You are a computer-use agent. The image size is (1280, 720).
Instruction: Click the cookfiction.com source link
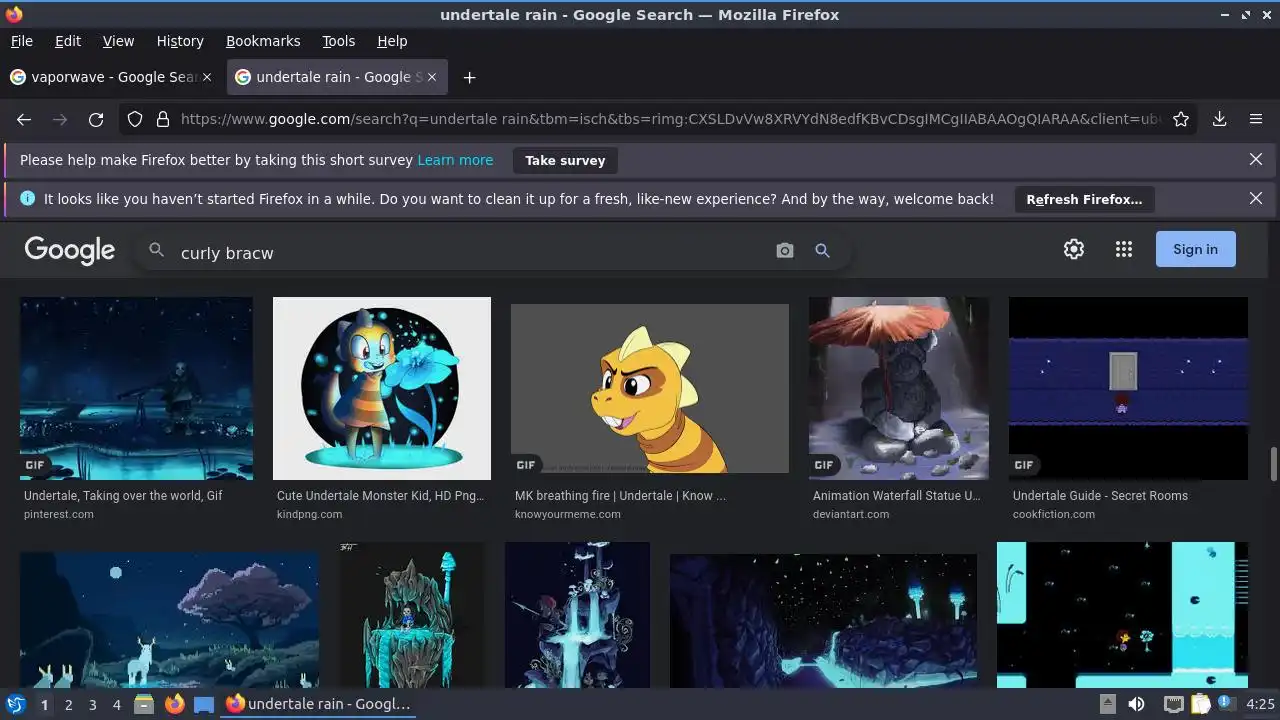tap(1054, 514)
